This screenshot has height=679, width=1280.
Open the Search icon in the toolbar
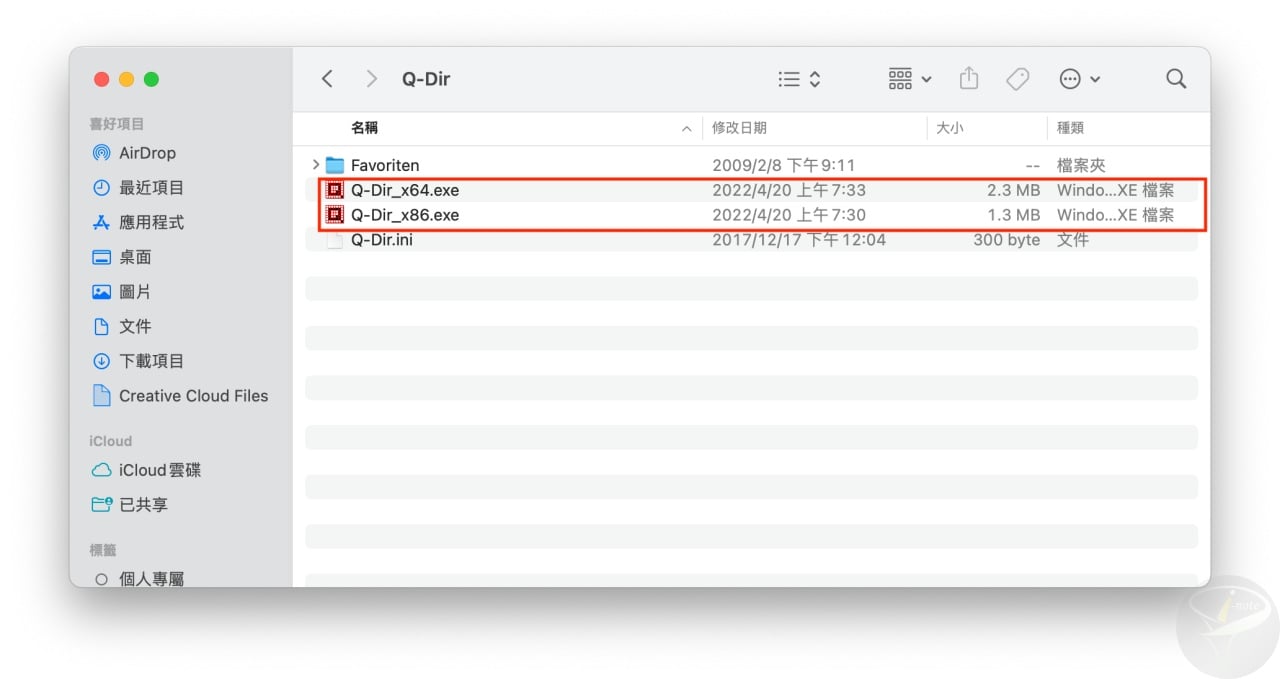tap(1175, 78)
